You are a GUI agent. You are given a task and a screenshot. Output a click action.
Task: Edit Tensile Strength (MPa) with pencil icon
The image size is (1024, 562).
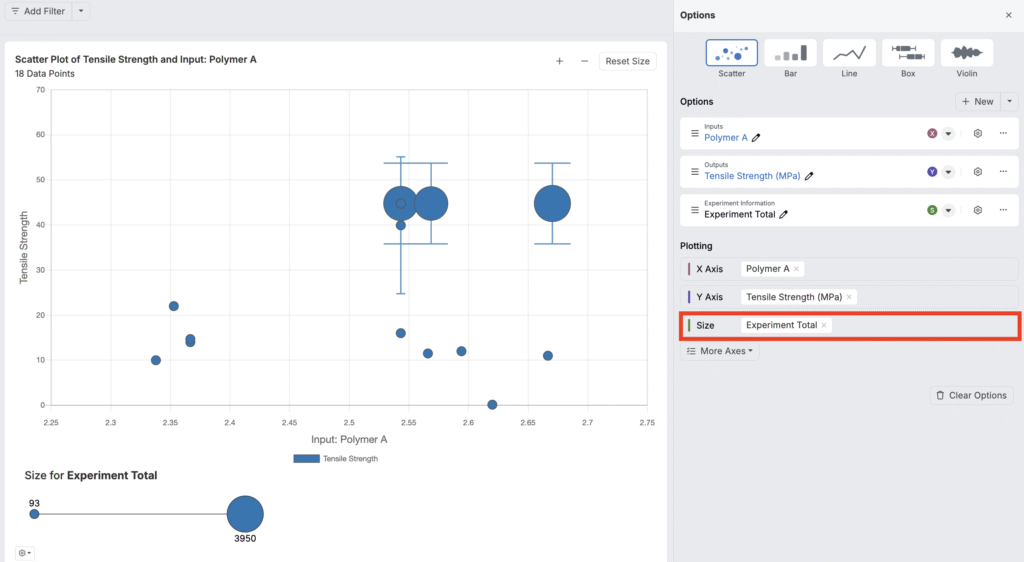809,176
